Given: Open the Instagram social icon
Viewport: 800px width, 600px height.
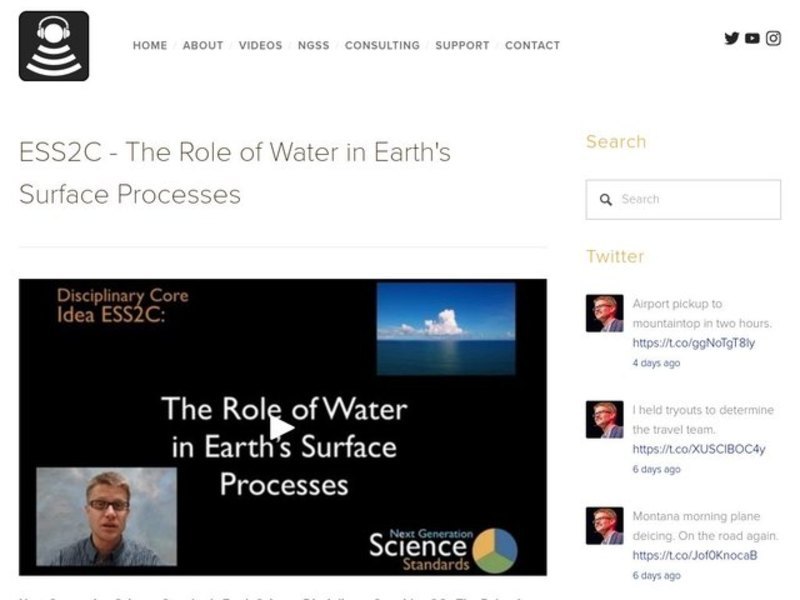Looking at the screenshot, I should point(773,39).
